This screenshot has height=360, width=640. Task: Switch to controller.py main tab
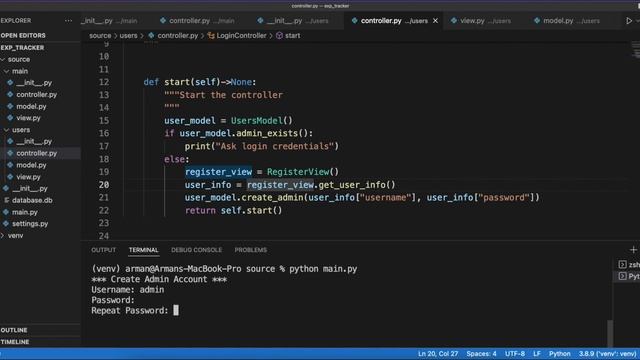click(x=198, y=20)
